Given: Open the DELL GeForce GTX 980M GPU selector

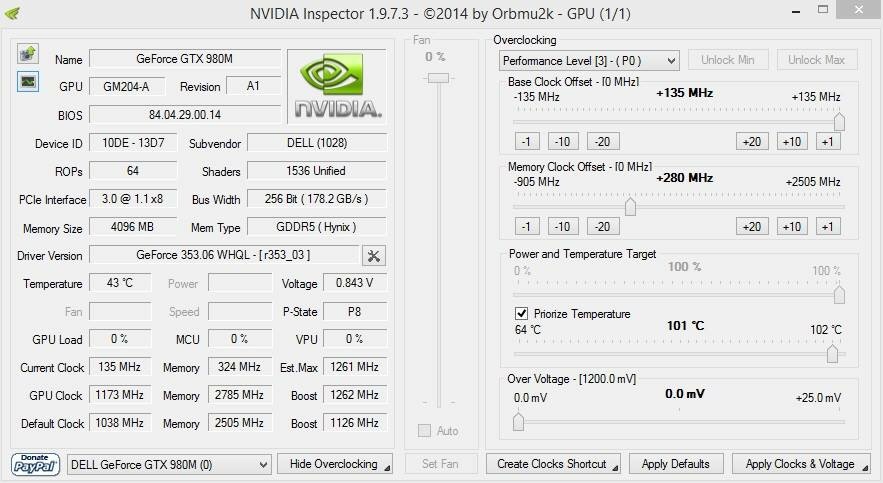Looking at the screenshot, I should pos(169,465).
